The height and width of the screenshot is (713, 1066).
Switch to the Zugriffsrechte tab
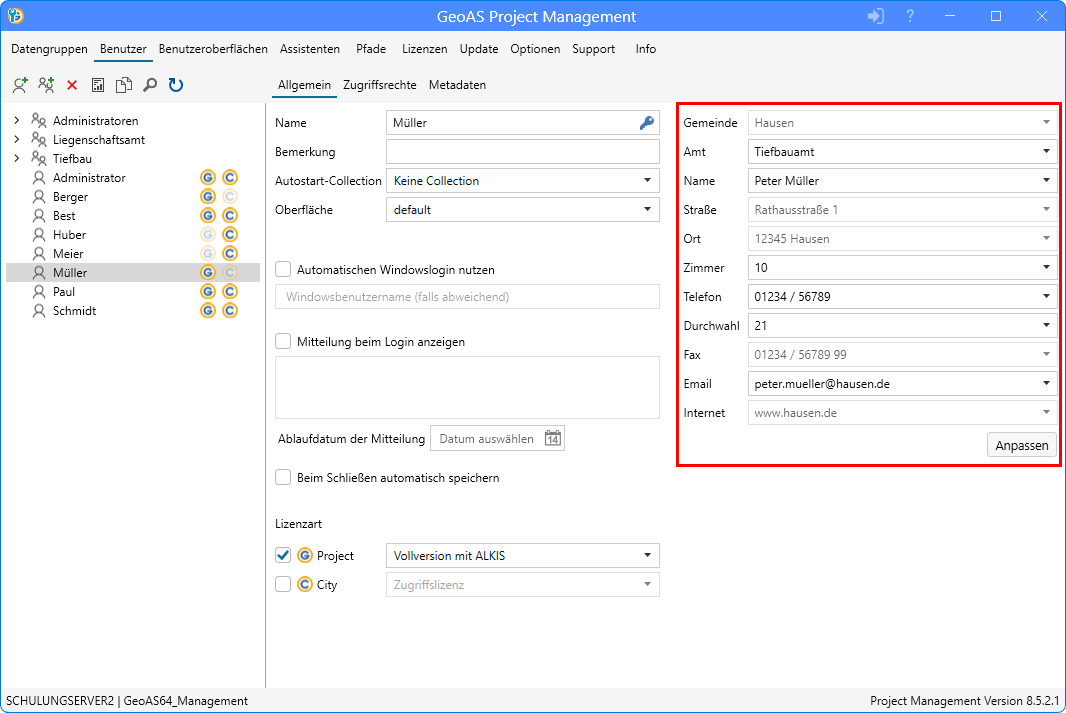pos(379,85)
